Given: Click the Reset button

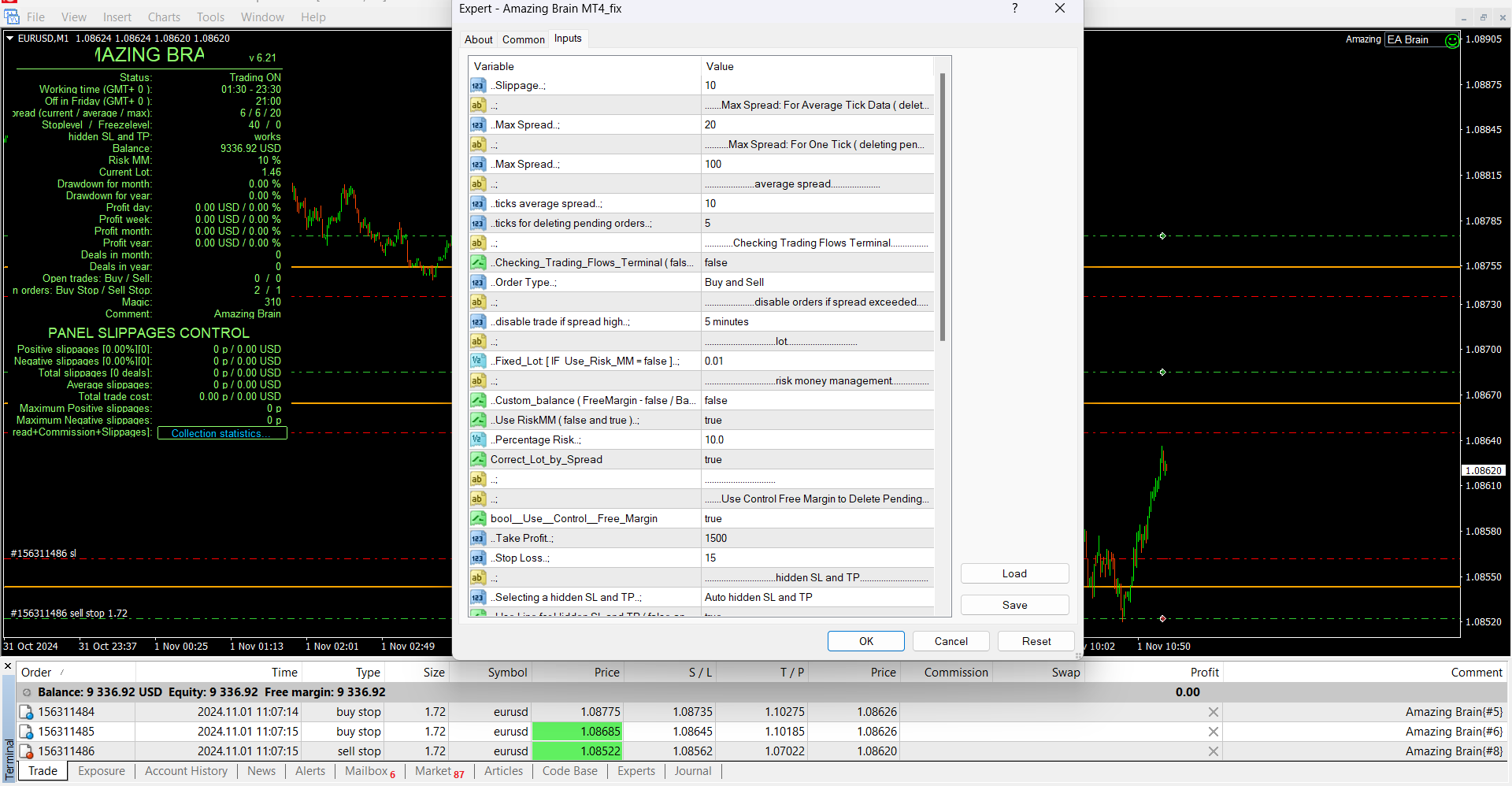Looking at the screenshot, I should [1036, 641].
